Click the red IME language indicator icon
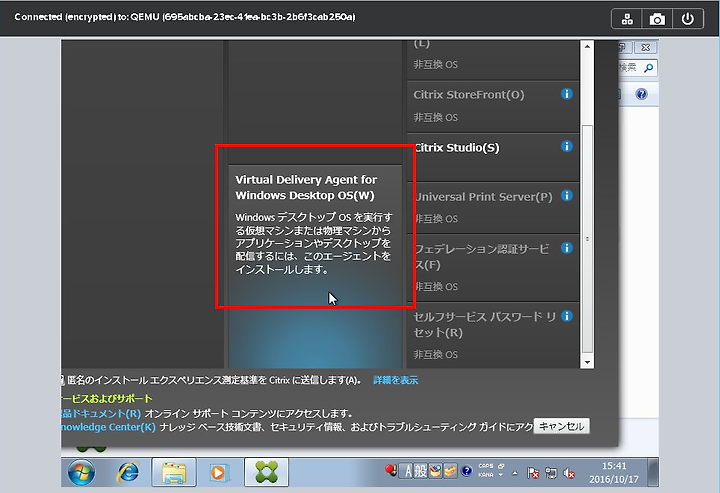The image size is (720, 493). click(x=391, y=470)
